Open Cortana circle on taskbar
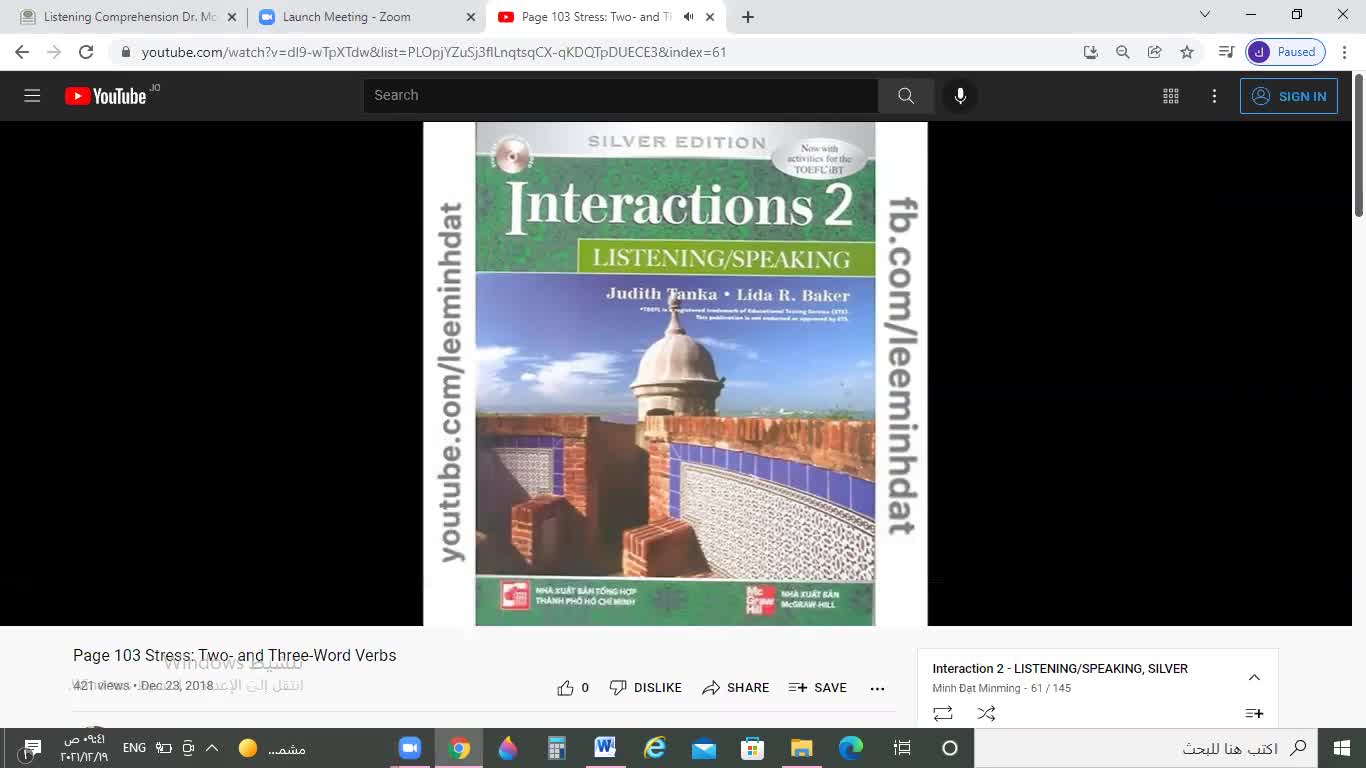The image size is (1366, 768). pyautogui.click(x=950, y=748)
